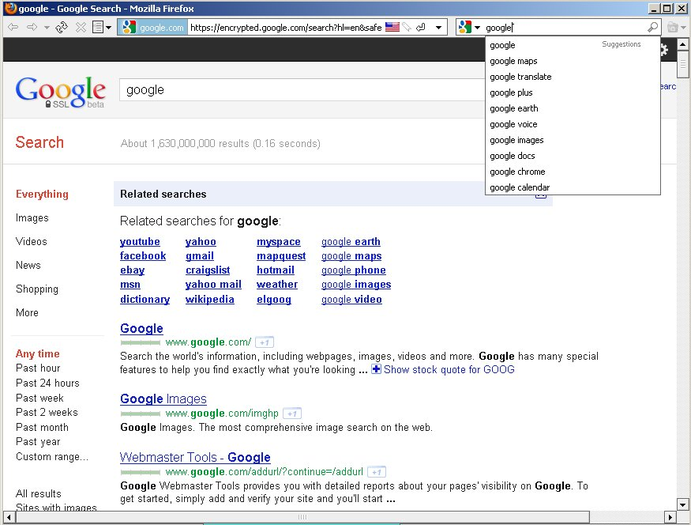
Task: Click the browser Back arrow
Action: click(x=13, y=27)
